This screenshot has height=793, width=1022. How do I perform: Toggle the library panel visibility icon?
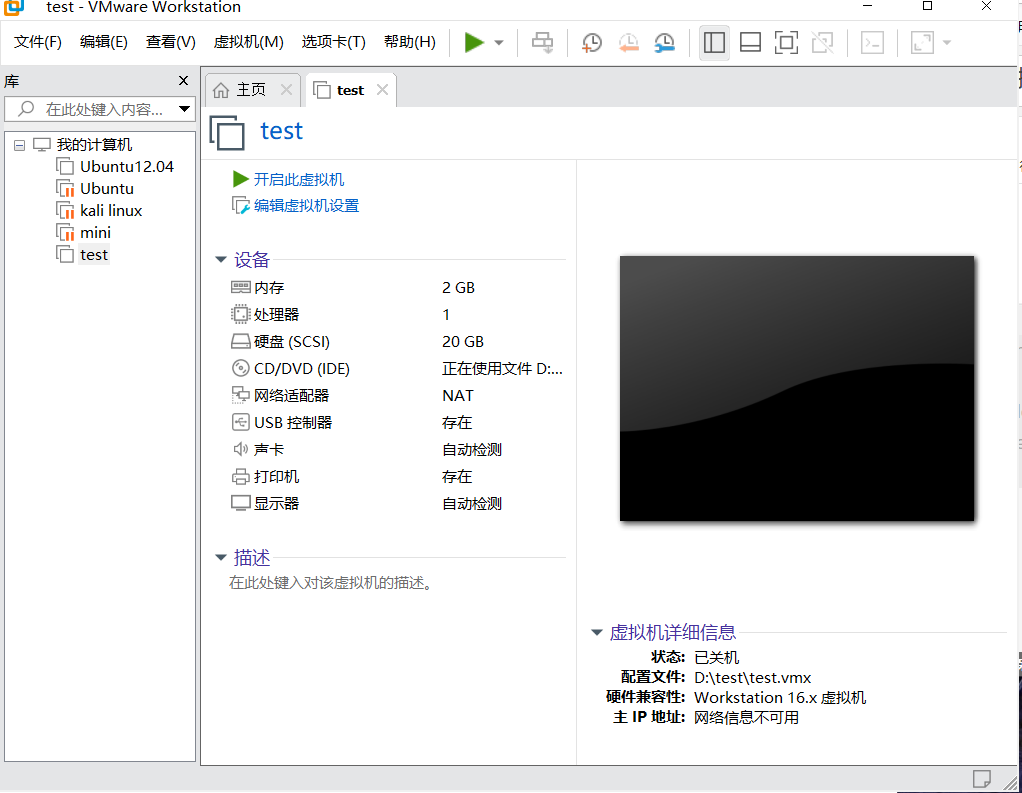(x=713, y=42)
